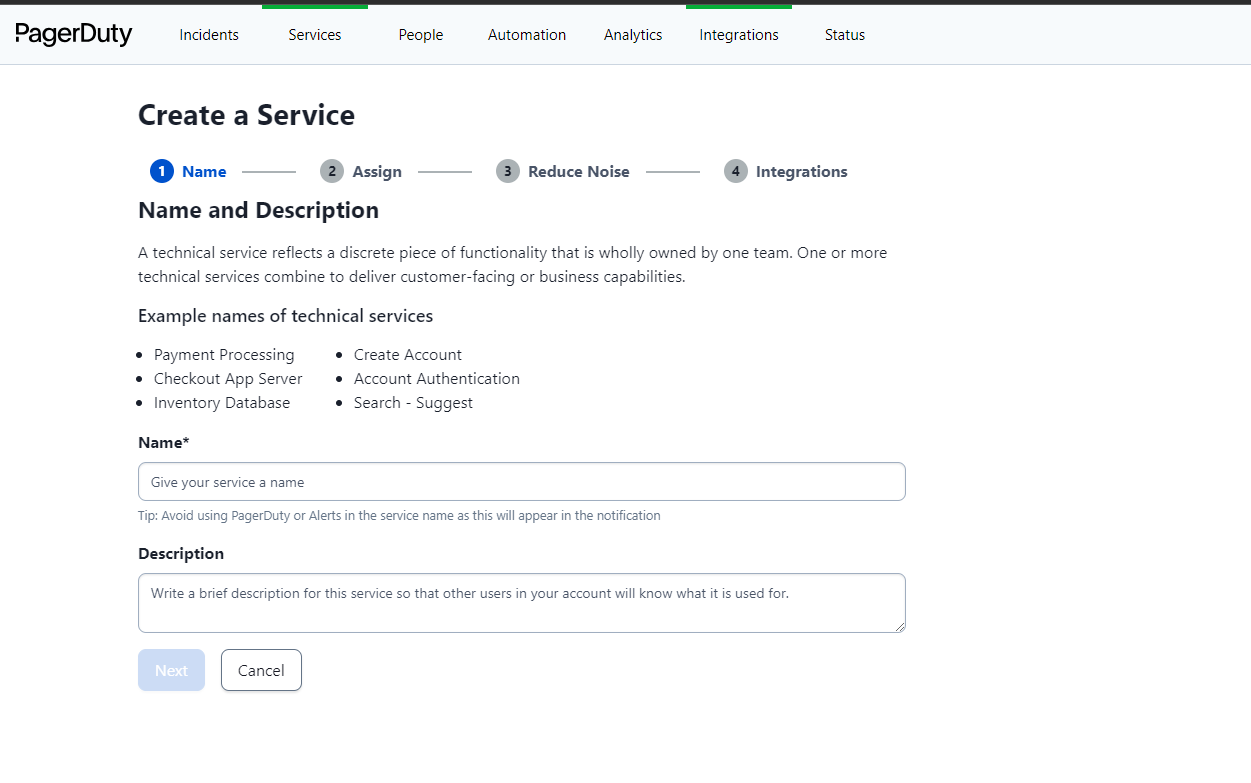The width and height of the screenshot is (1251, 783).
Task: Open the Incidents menu
Action: tap(209, 35)
